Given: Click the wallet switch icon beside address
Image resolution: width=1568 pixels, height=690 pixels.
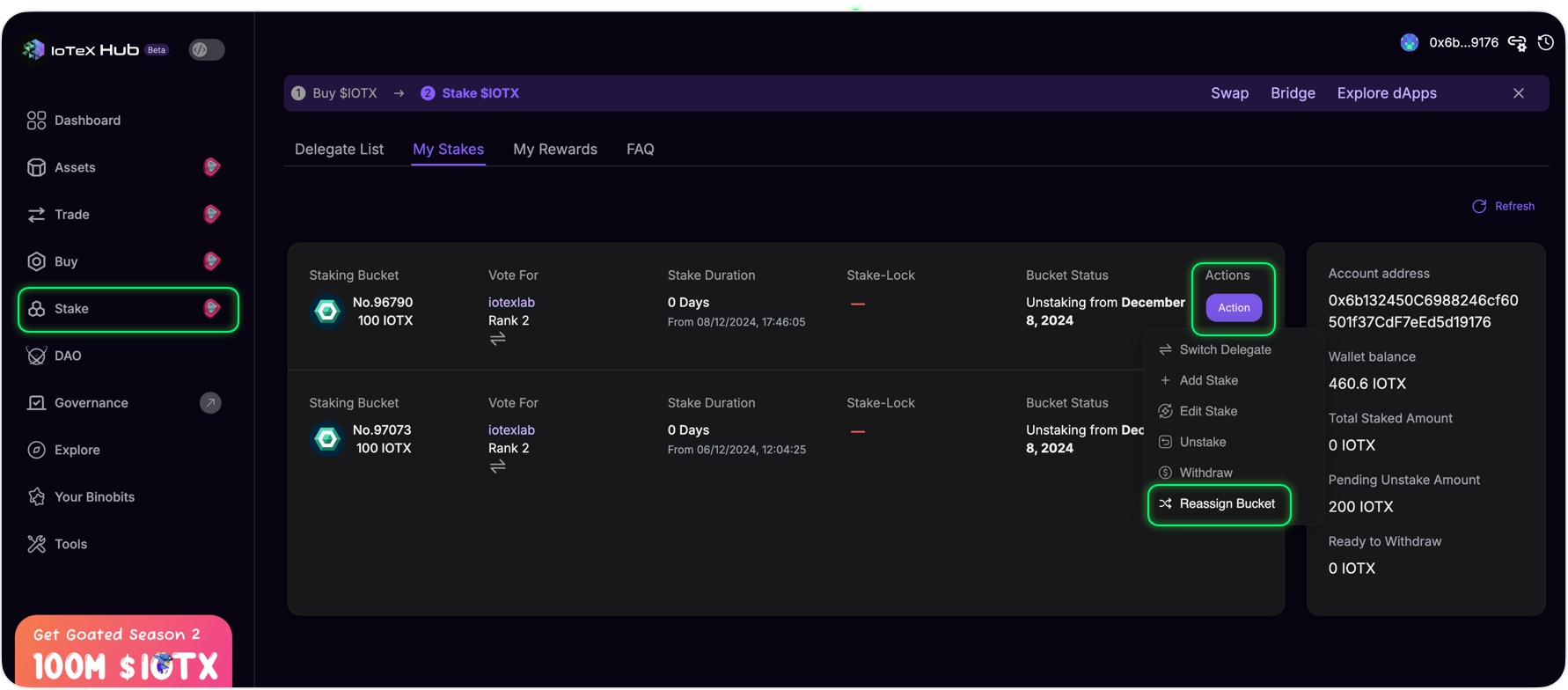Looking at the screenshot, I should [1517, 43].
